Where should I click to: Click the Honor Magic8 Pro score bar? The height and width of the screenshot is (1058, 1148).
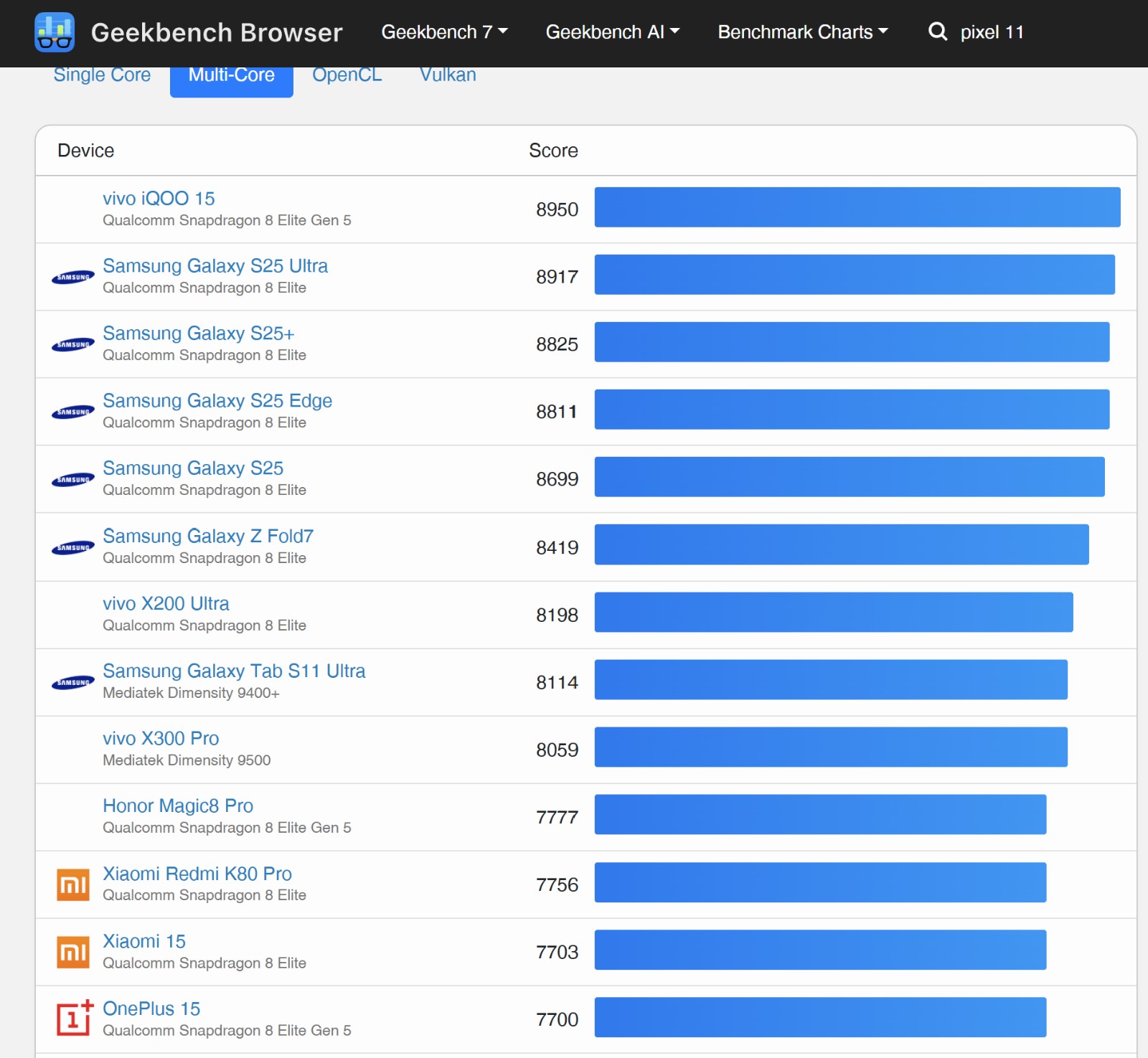tap(821, 815)
